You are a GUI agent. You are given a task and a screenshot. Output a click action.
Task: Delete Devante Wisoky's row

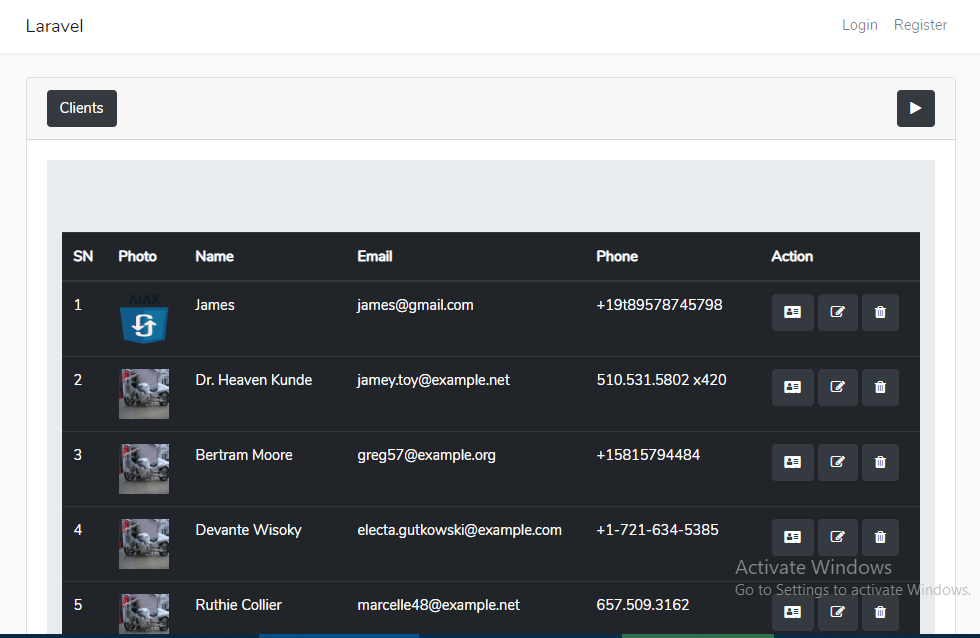[x=880, y=537]
